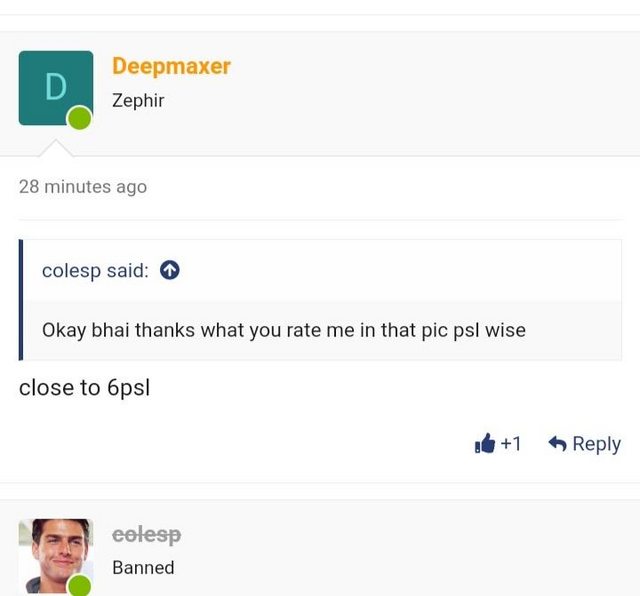The width and height of the screenshot is (640, 596).
Task: Click the +1 like count
Action: coord(511,444)
